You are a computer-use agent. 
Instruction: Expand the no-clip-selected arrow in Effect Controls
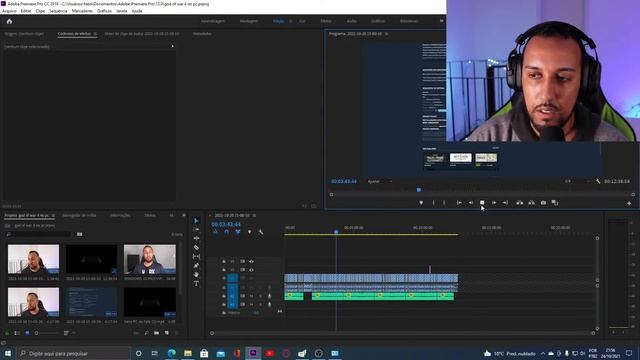click(173, 47)
